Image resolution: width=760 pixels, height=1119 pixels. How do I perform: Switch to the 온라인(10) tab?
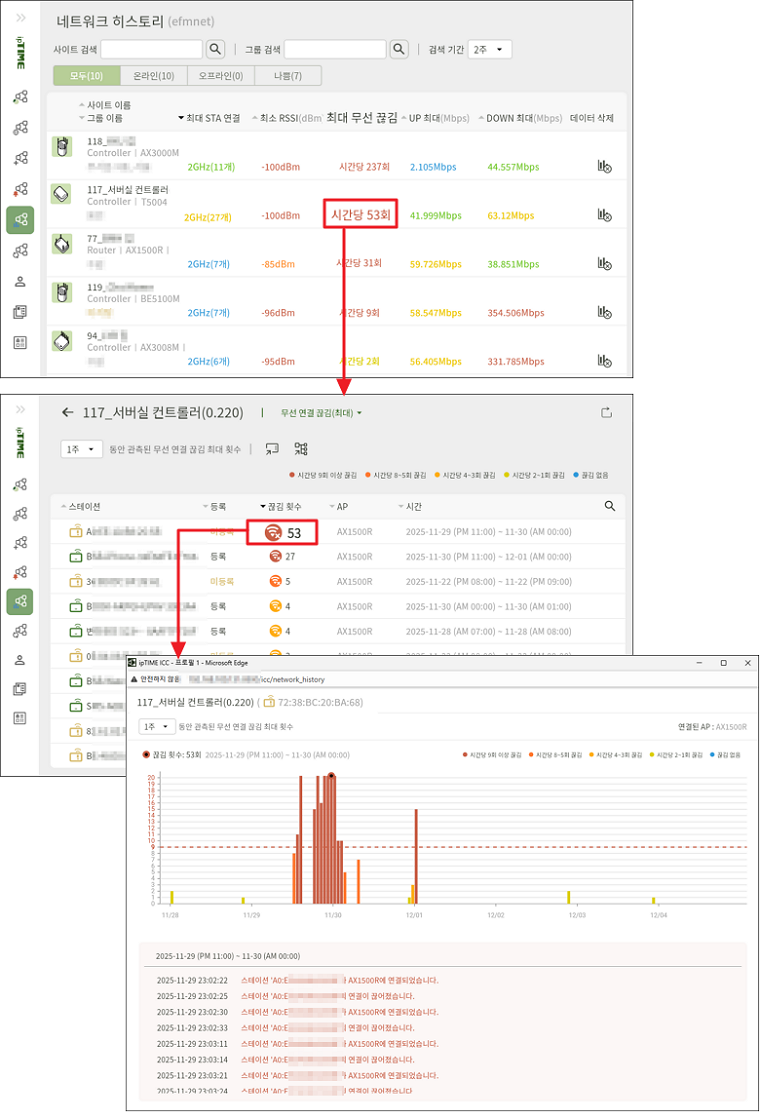[153, 76]
